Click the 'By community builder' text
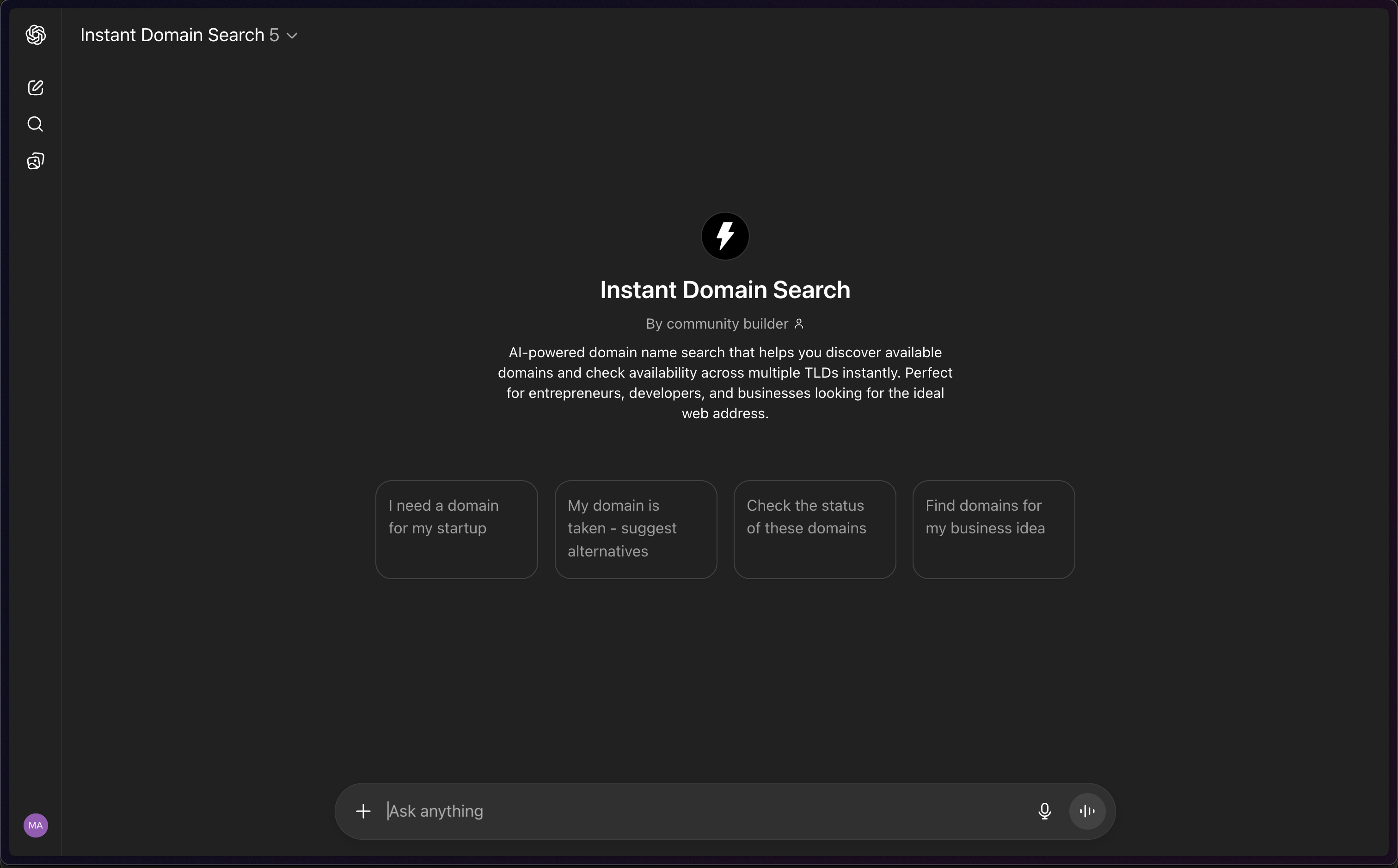1398x868 pixels. pos(717,324)
